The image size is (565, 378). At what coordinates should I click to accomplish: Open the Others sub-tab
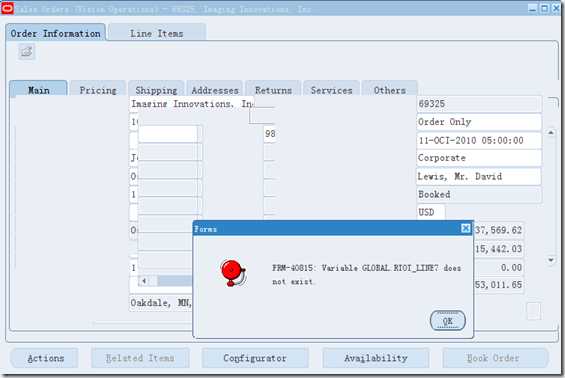pos(390,90)
